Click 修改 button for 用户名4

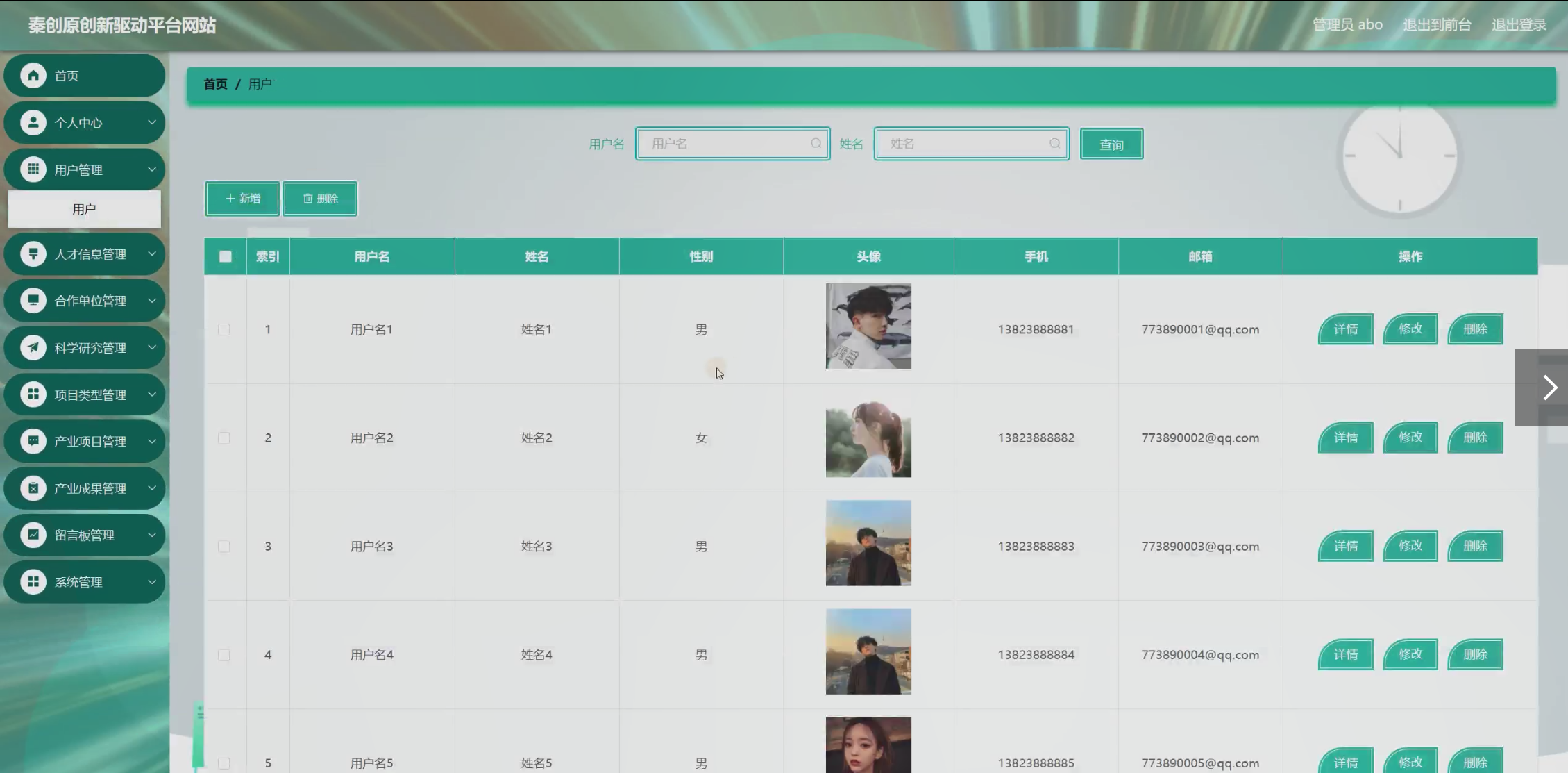click(1410, 654)
